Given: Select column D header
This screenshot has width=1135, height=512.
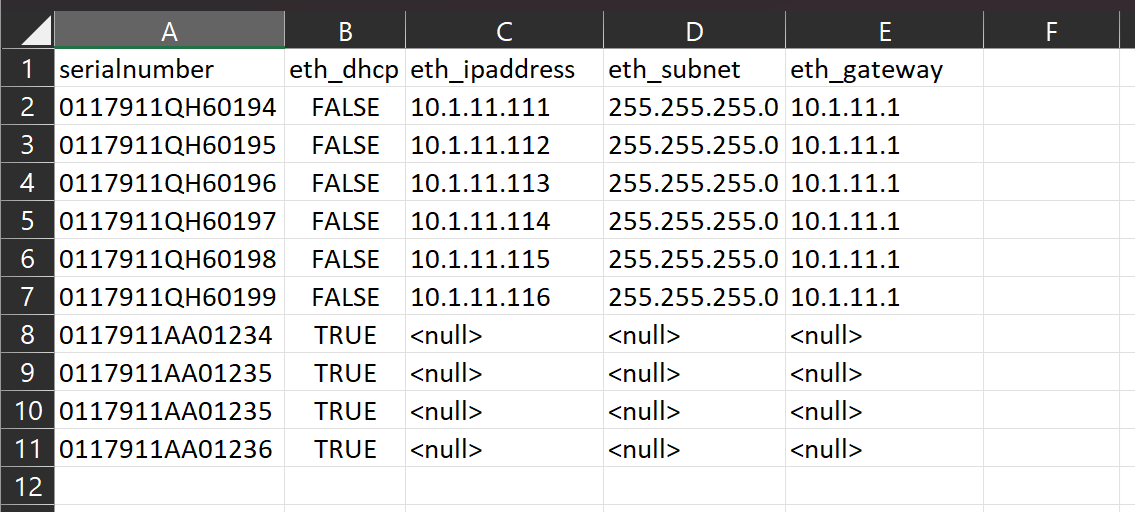Looking at the screenshot, I should (694, 32).
